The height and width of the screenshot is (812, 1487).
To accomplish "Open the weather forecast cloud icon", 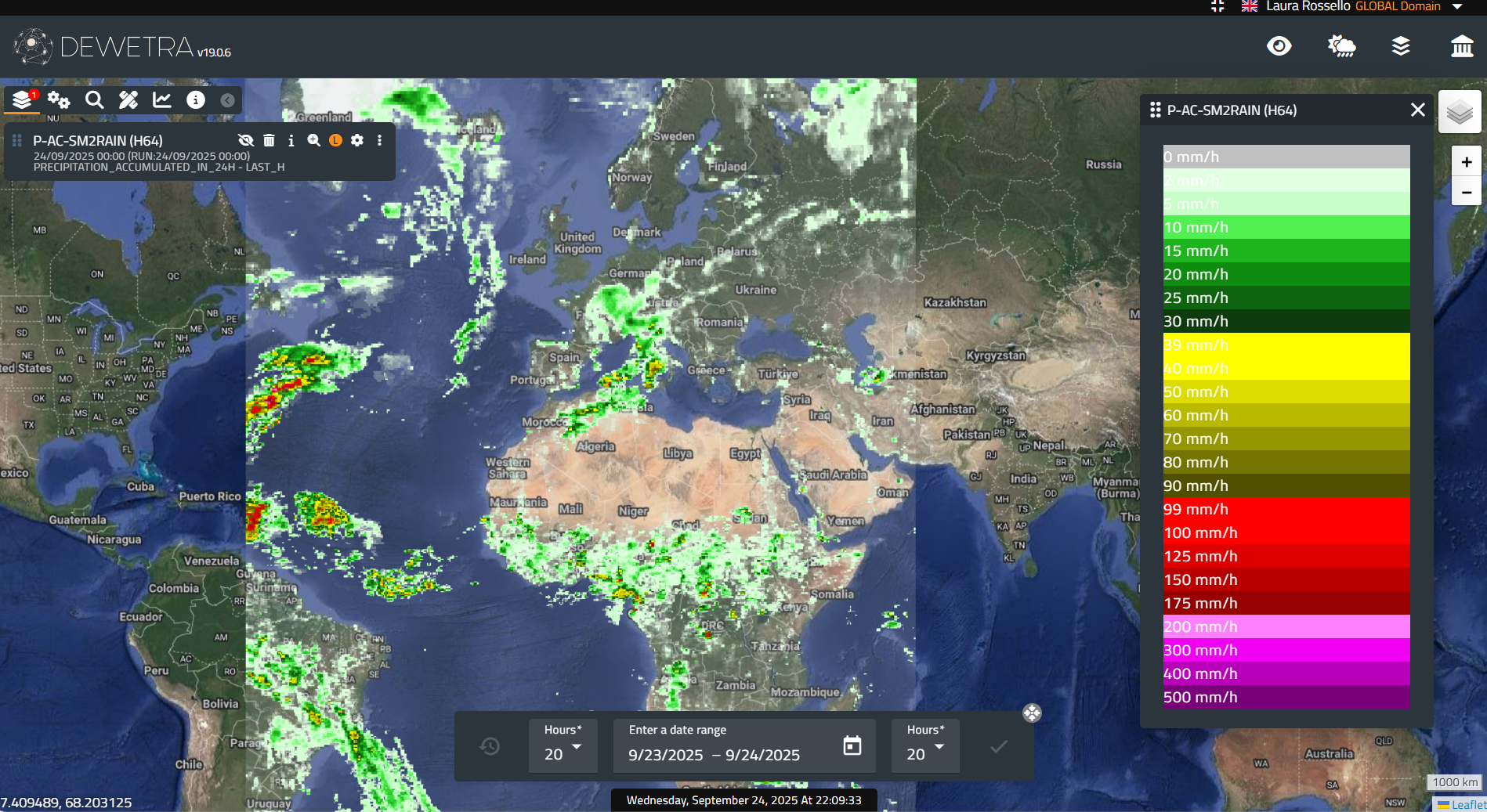I will [x=1341, y=46].
